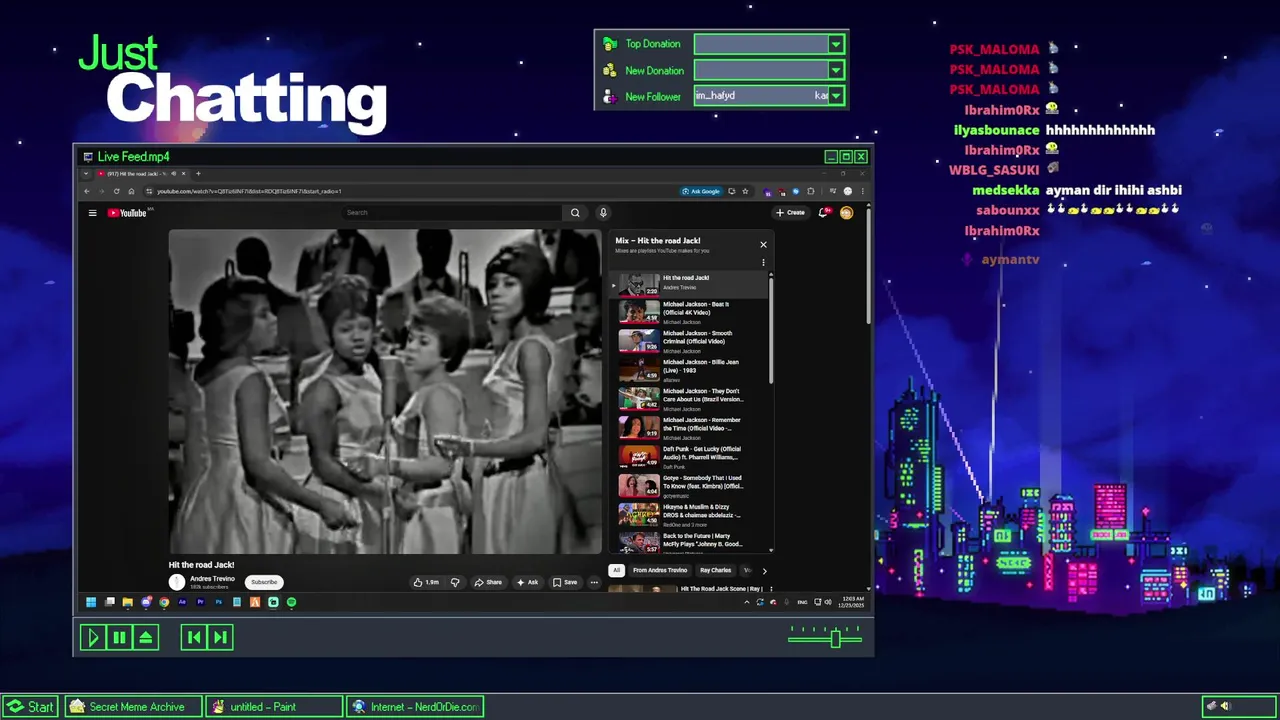Open Photoshop in the feed taskbar
Screen dimensions: 1280x720
[x=218, y=602]
